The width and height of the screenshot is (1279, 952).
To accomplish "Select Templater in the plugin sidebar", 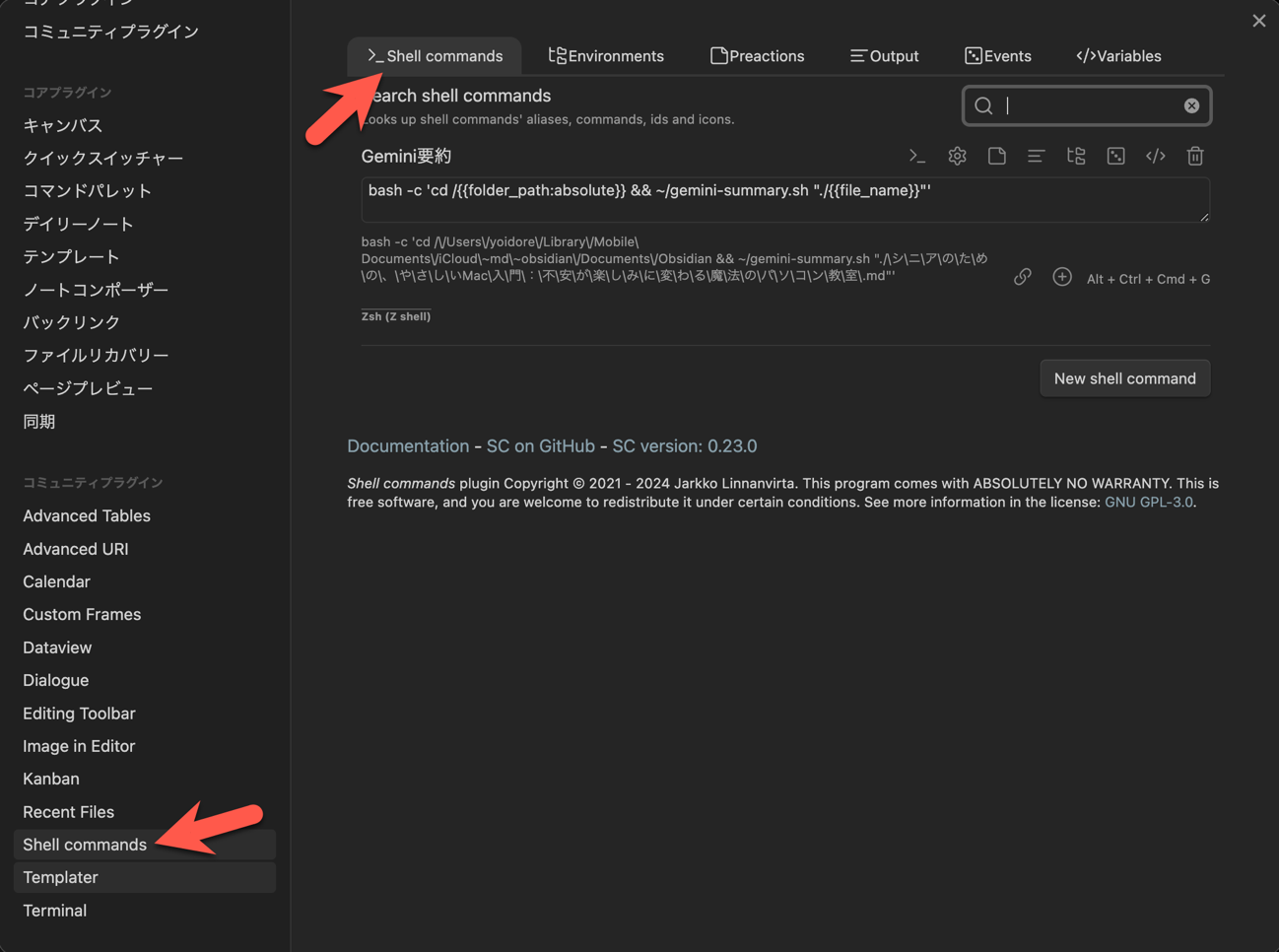I will pos(61,877).
